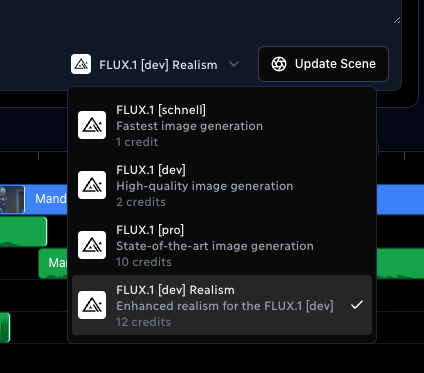The image size is (424, 373).
Task: Click the model logo beside the selected model name
Action: point(81,64)
